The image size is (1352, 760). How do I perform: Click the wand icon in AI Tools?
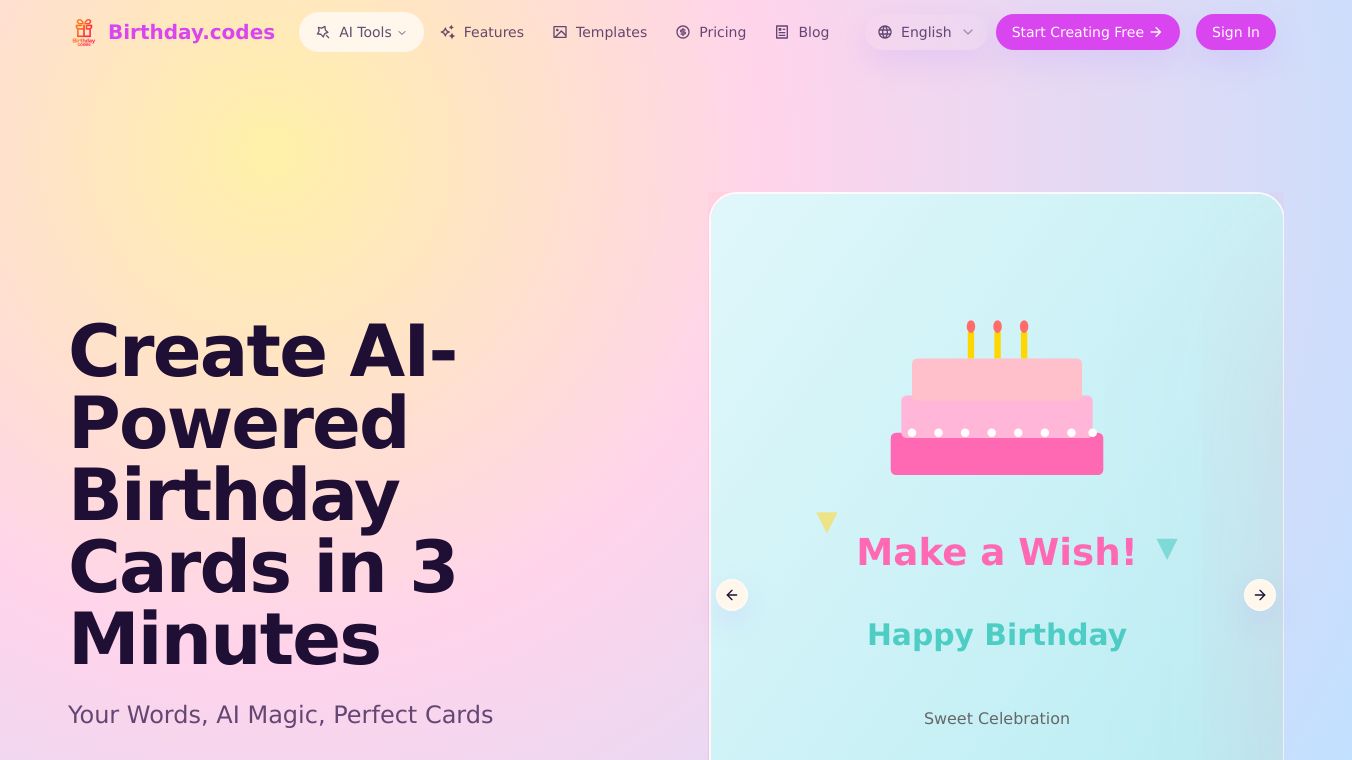coord(323,32)
